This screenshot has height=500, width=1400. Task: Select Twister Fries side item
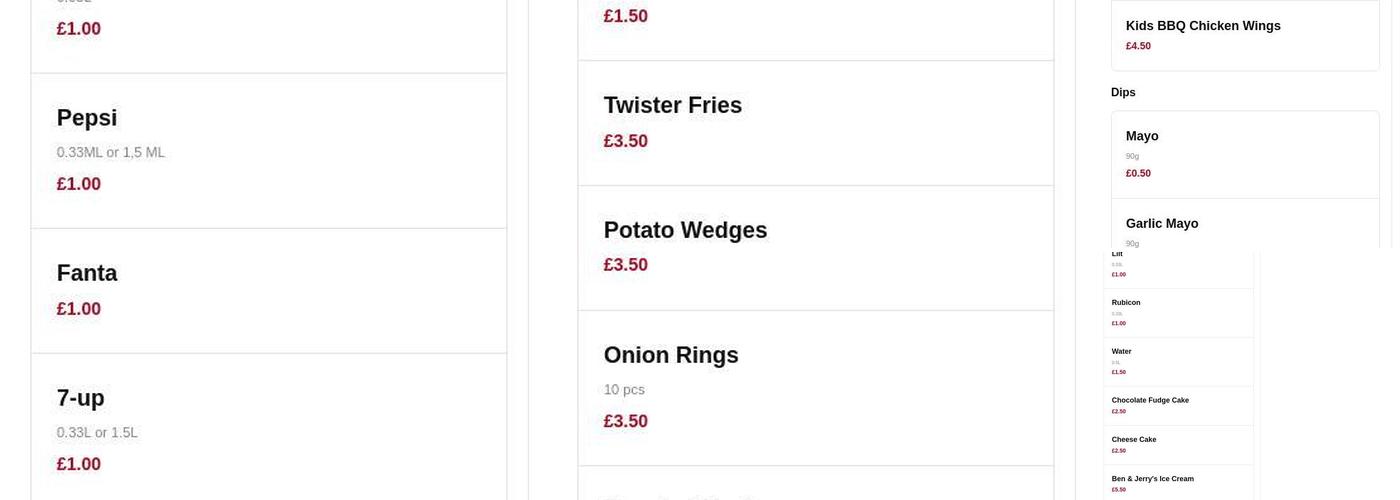[672, 106]
